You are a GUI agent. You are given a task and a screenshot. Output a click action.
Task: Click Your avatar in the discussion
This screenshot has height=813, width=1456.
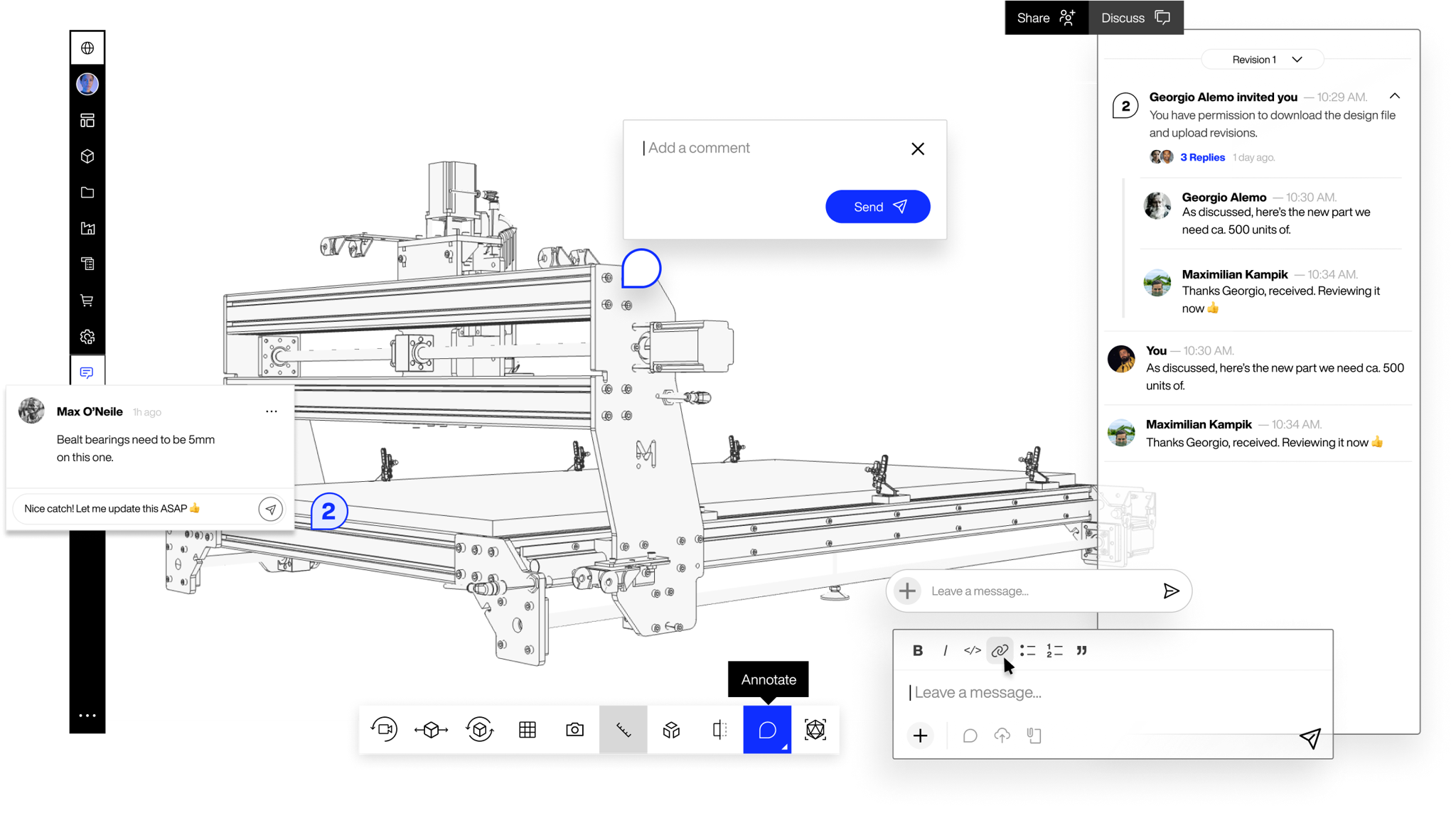click(x=1121, y=359)
